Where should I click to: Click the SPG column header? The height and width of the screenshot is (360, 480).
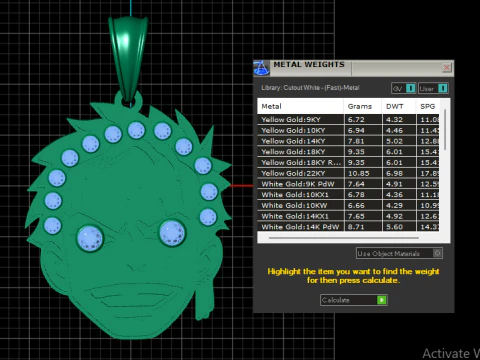(x=428, y=106)
